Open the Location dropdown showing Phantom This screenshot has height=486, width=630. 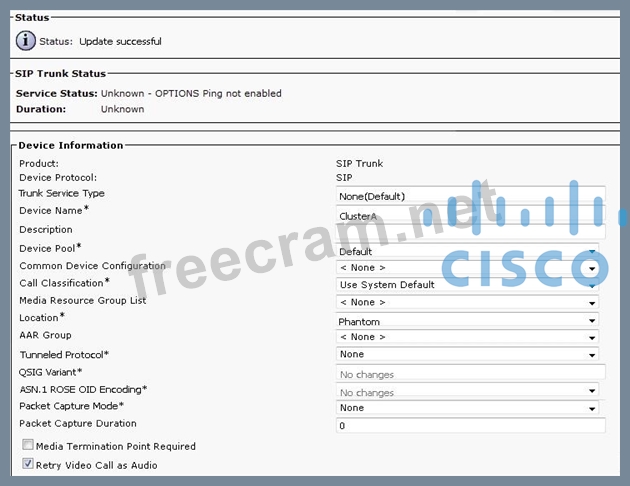(x=467, y=321)
